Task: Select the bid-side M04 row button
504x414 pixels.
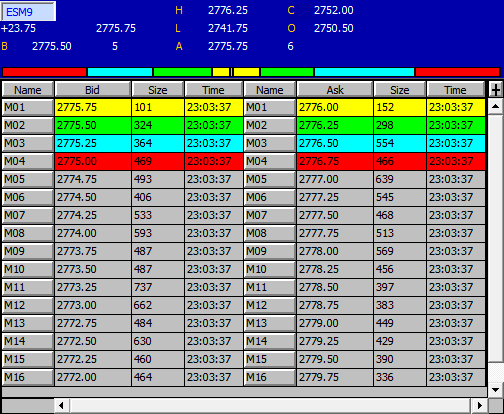Action: pos(28,161)
